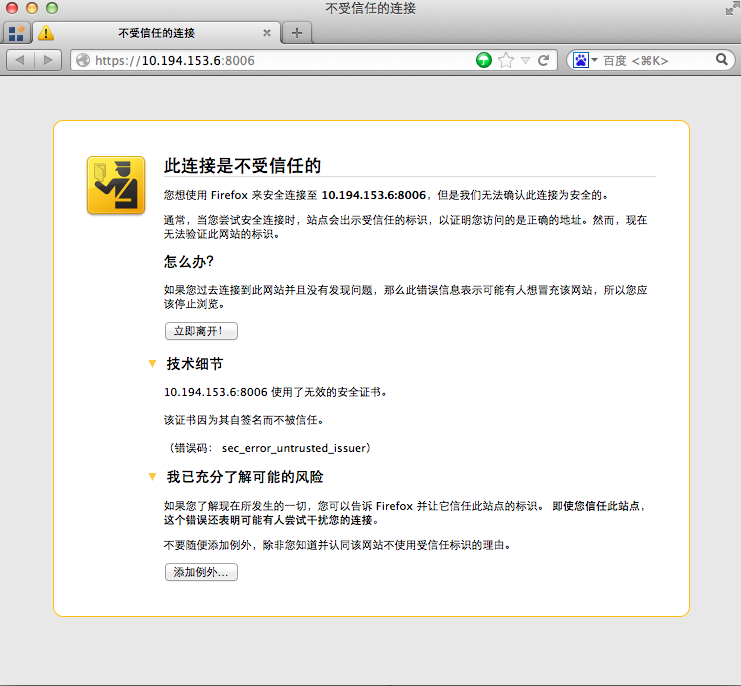Click the 添加例外… button
The image size is (741, 686).
coord(201,572)
